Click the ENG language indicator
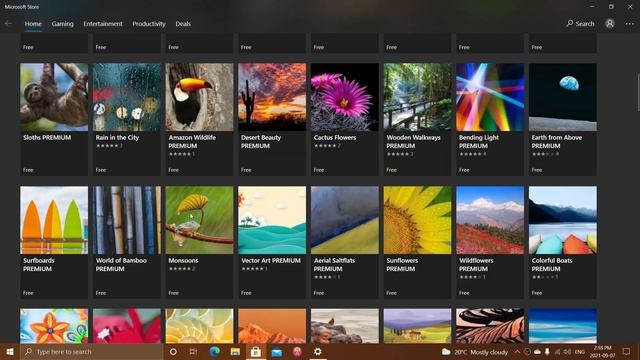 coord(580,352)
